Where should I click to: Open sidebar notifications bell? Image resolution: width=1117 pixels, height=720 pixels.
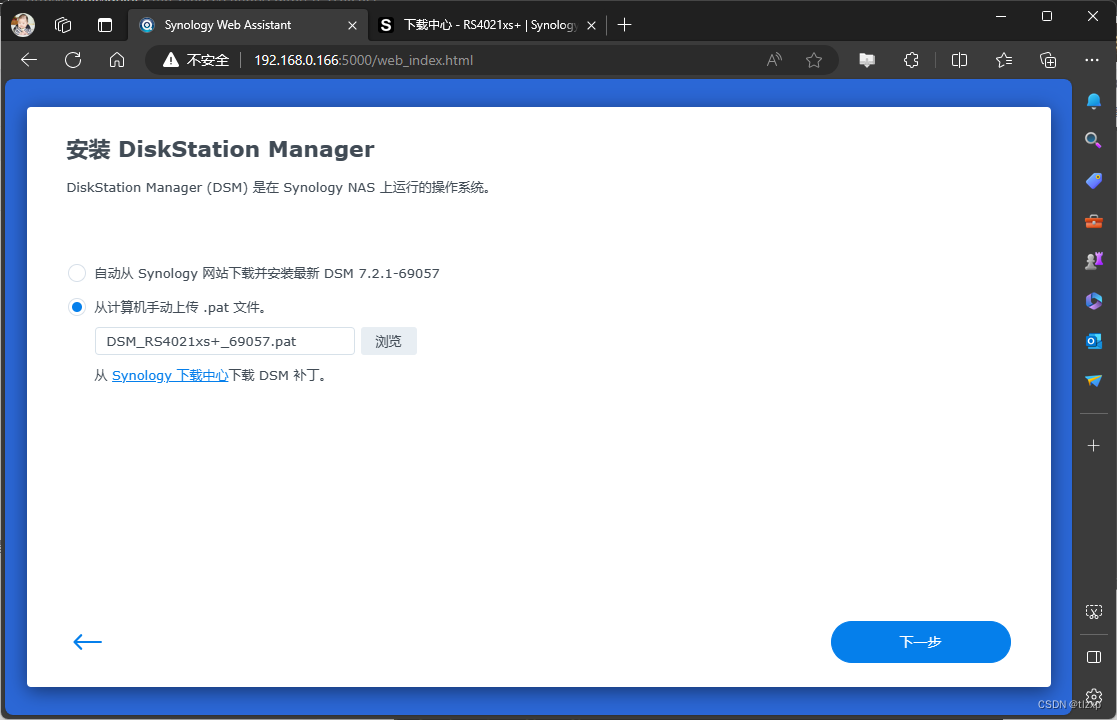pyautogui.click(x=1093, y=100)
